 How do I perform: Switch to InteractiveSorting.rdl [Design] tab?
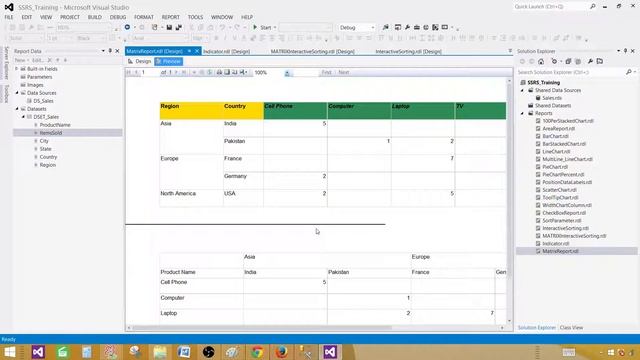click(409, 51)
